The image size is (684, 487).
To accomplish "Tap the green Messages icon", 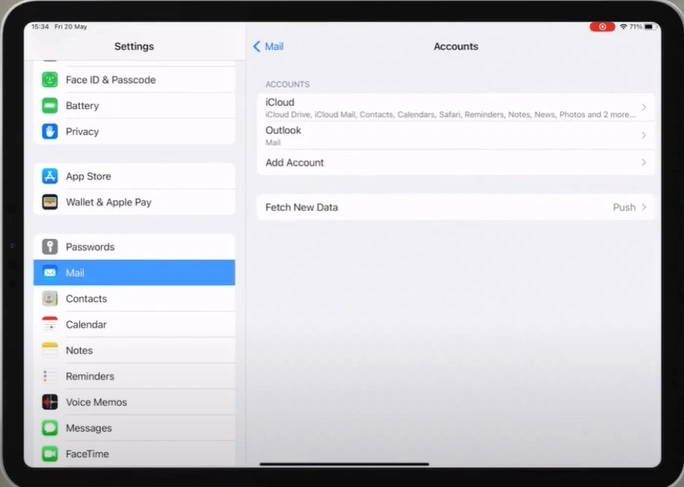I will pos(50,428).
